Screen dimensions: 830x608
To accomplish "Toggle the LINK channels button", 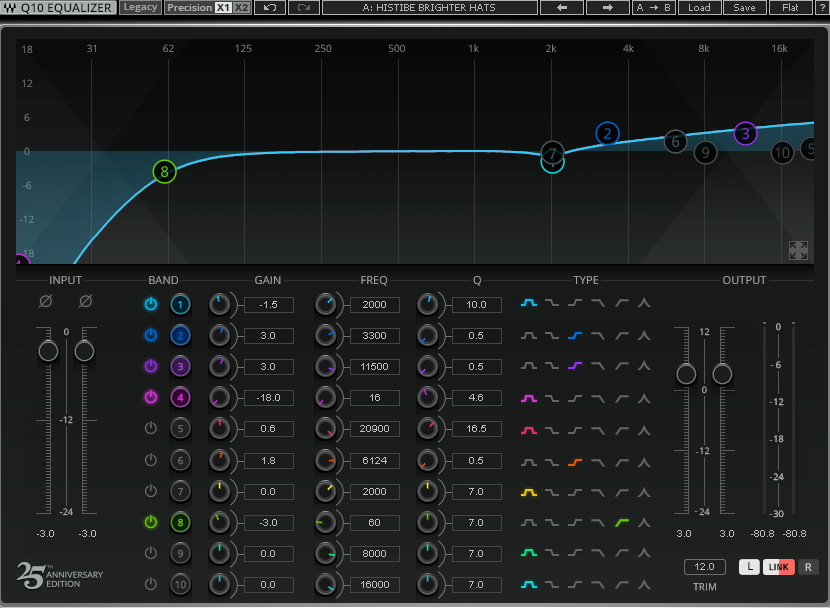I will pyautogui.click(x=779, y=567).
